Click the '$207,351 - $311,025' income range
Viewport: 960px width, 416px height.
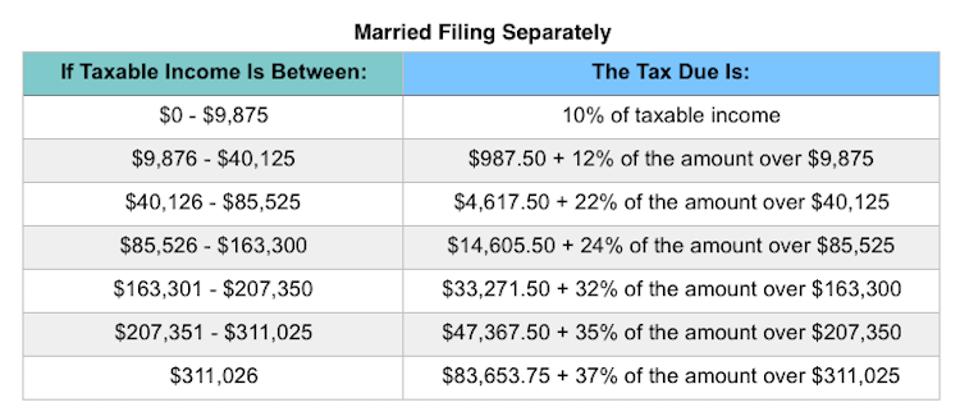213,332
